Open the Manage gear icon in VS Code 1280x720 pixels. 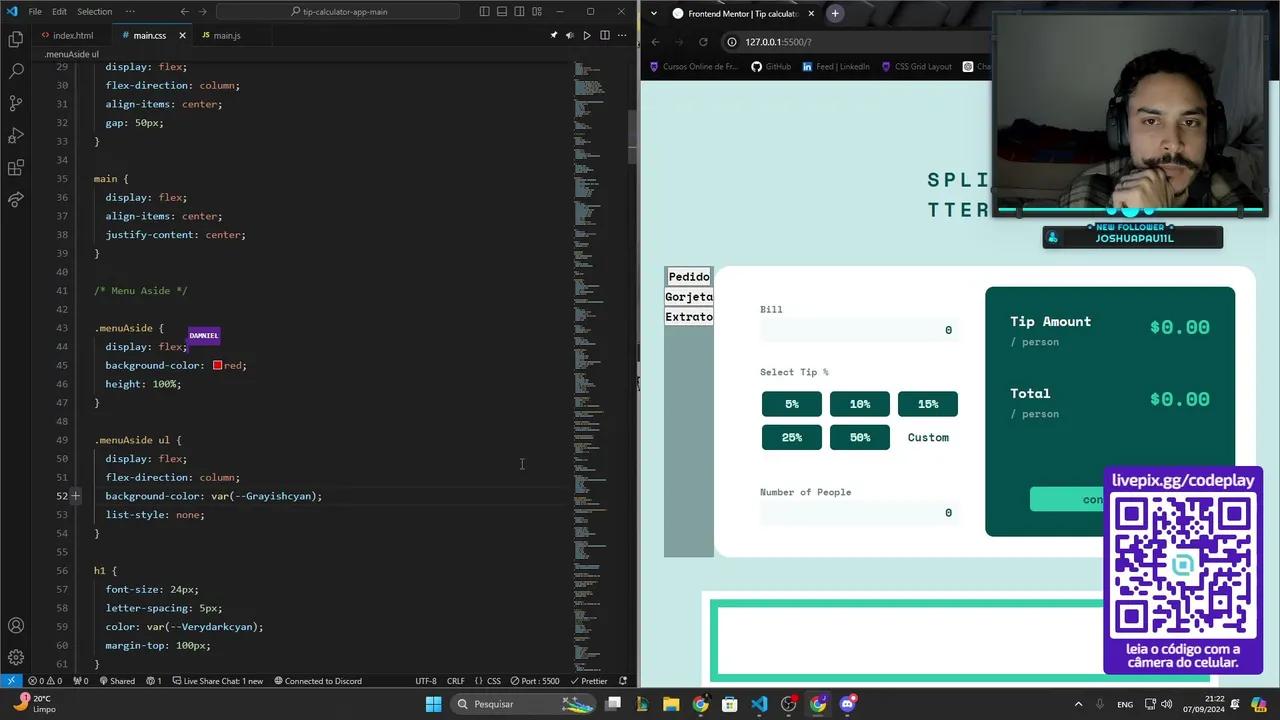click(x=16, y=657)
